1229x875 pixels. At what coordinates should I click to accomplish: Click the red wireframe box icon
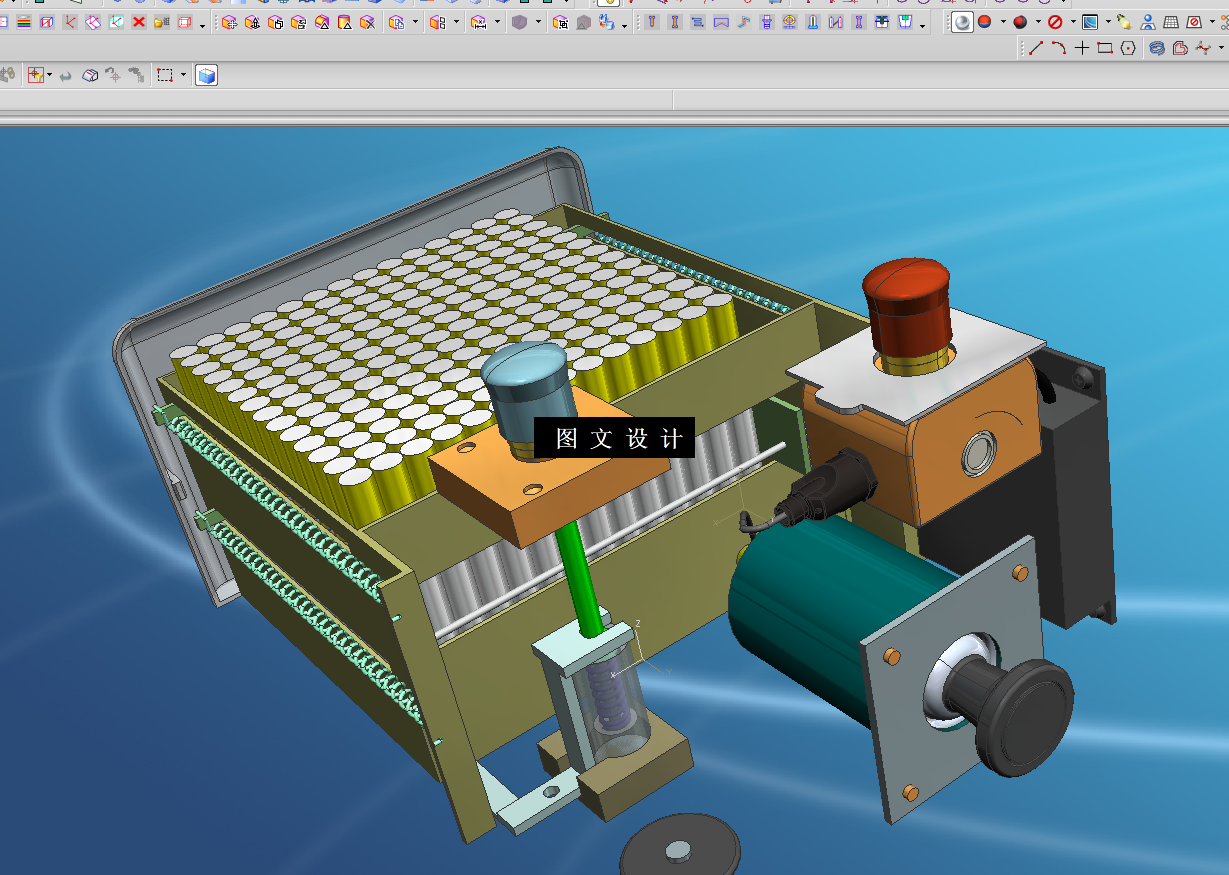click(184, 22)
